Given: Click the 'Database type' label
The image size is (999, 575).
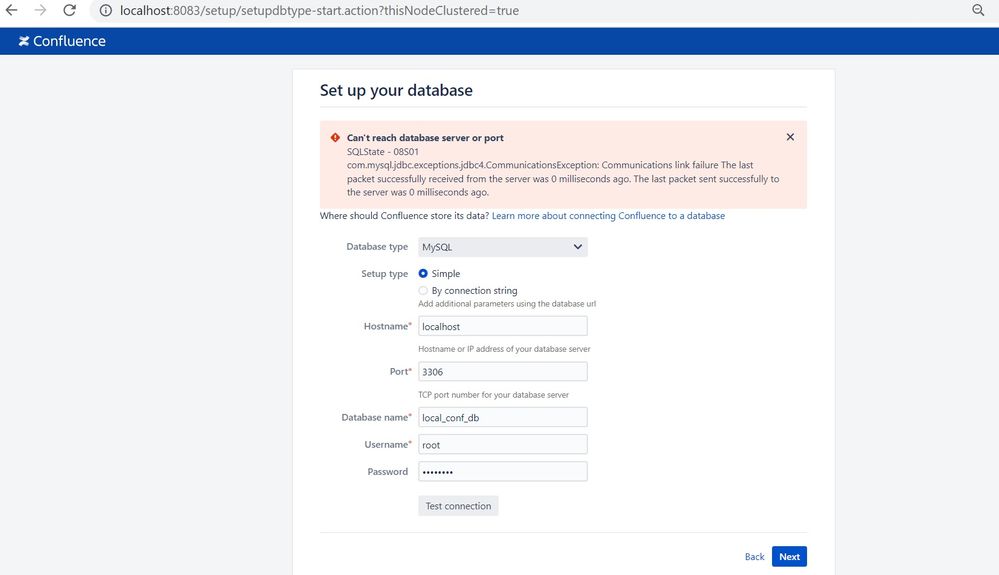Looking at the screenshot, I should coord(377,246).
